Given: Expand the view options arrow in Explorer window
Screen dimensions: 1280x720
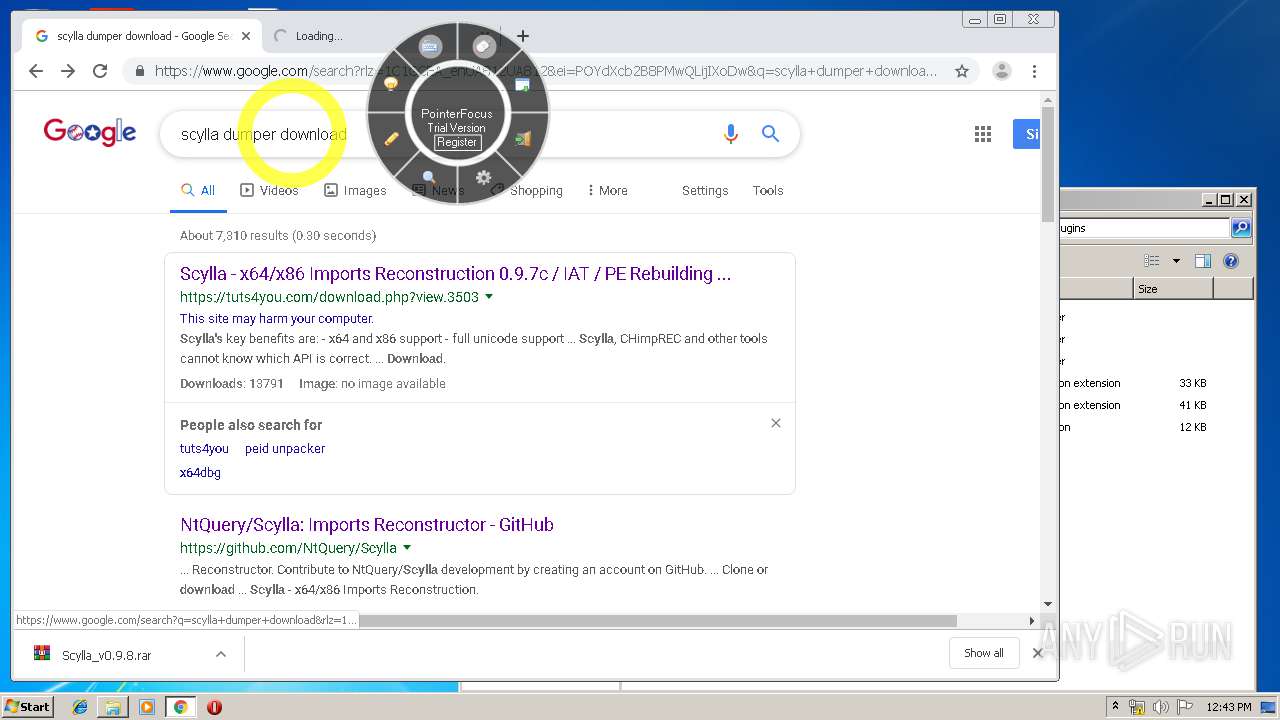Looking at the screenshot, I should 1176,261.
